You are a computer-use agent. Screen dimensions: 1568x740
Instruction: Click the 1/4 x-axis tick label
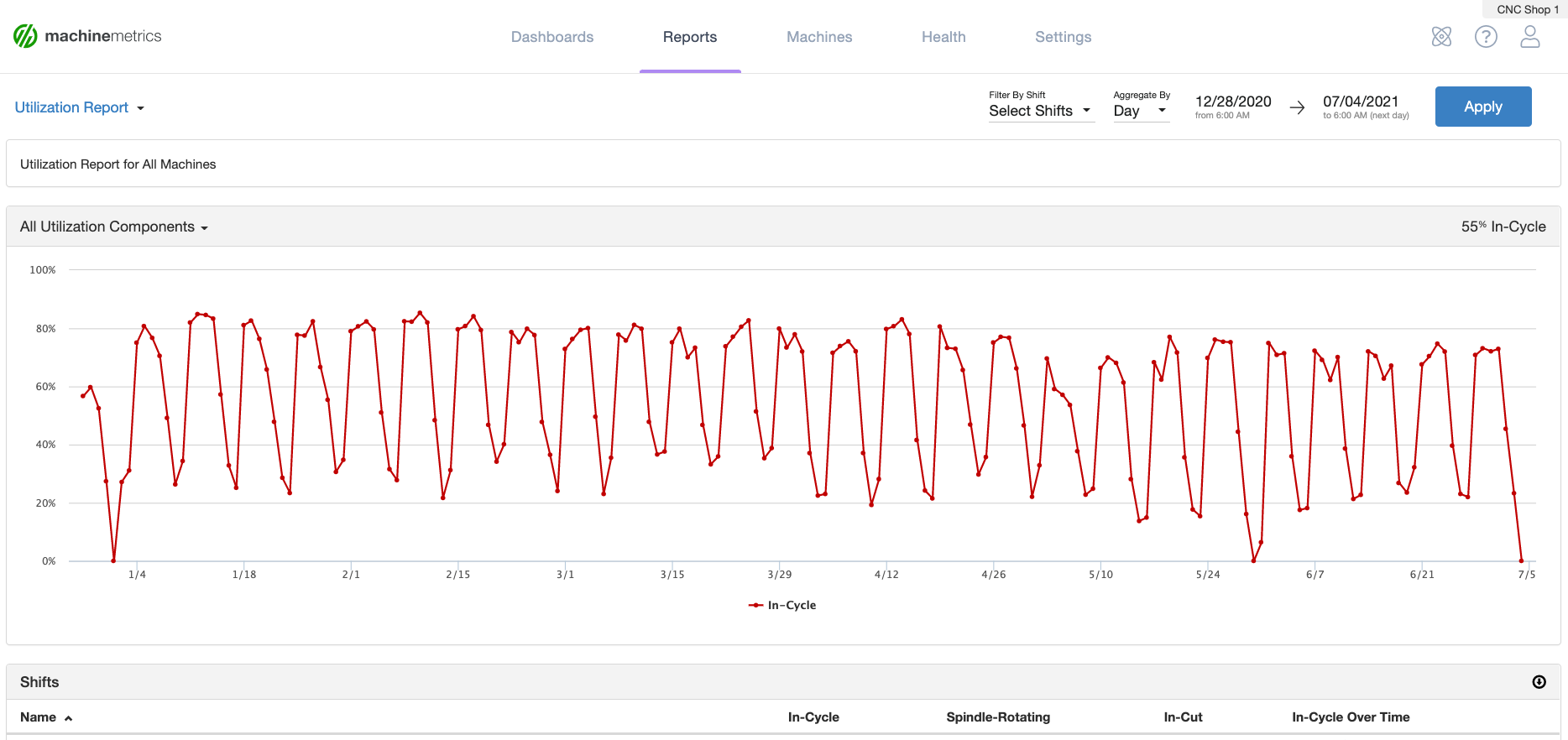click(x=137, y=575)
